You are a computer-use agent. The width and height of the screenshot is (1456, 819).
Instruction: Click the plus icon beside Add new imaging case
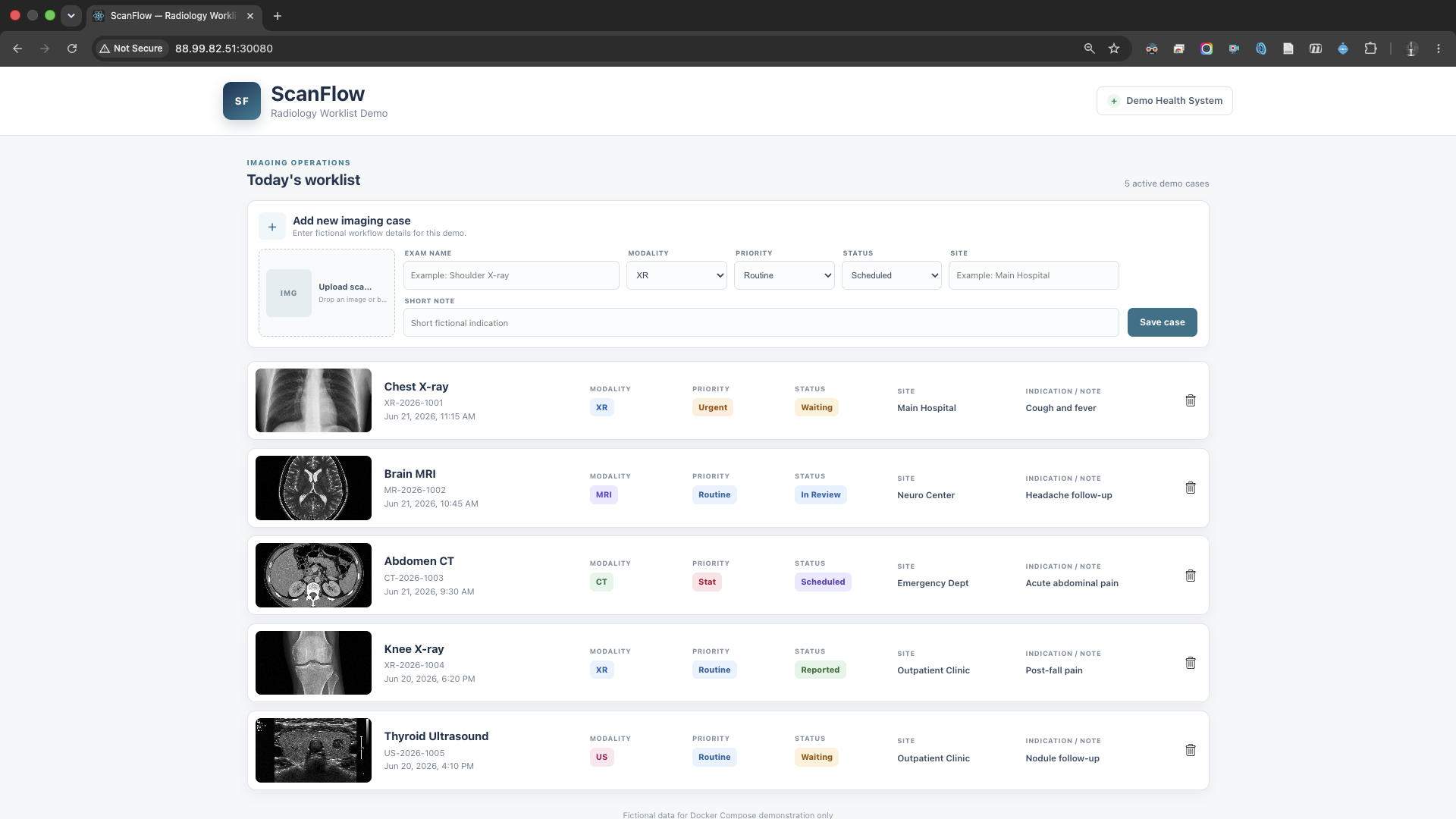[272, 226]
